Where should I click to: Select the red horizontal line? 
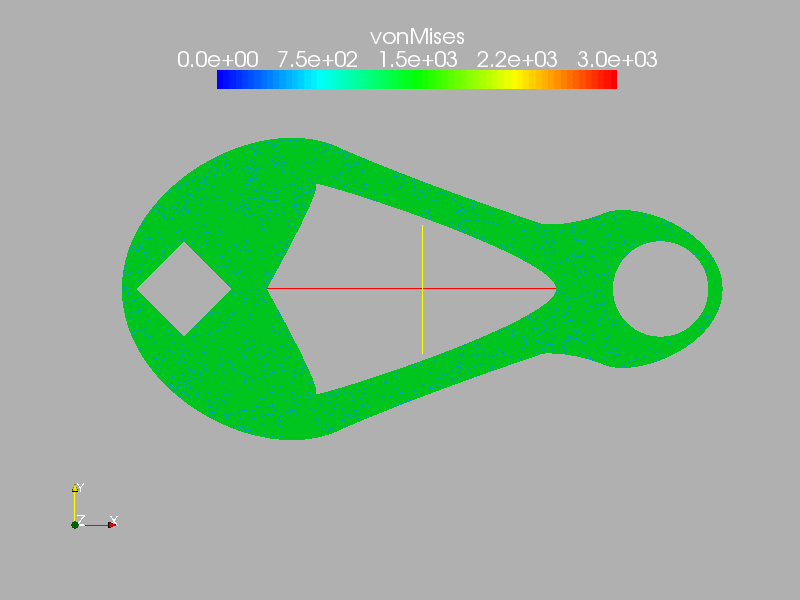coord(340,288)
